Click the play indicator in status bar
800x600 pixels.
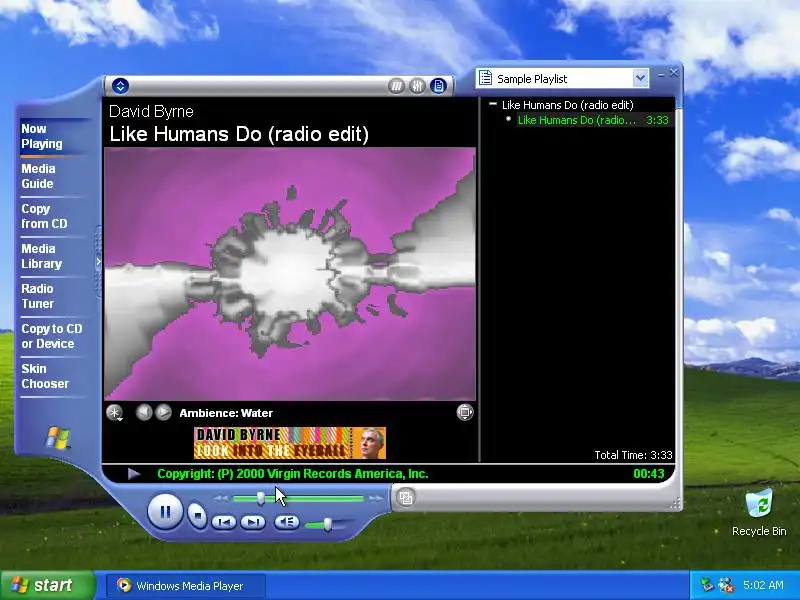click(x=134, y=474)
